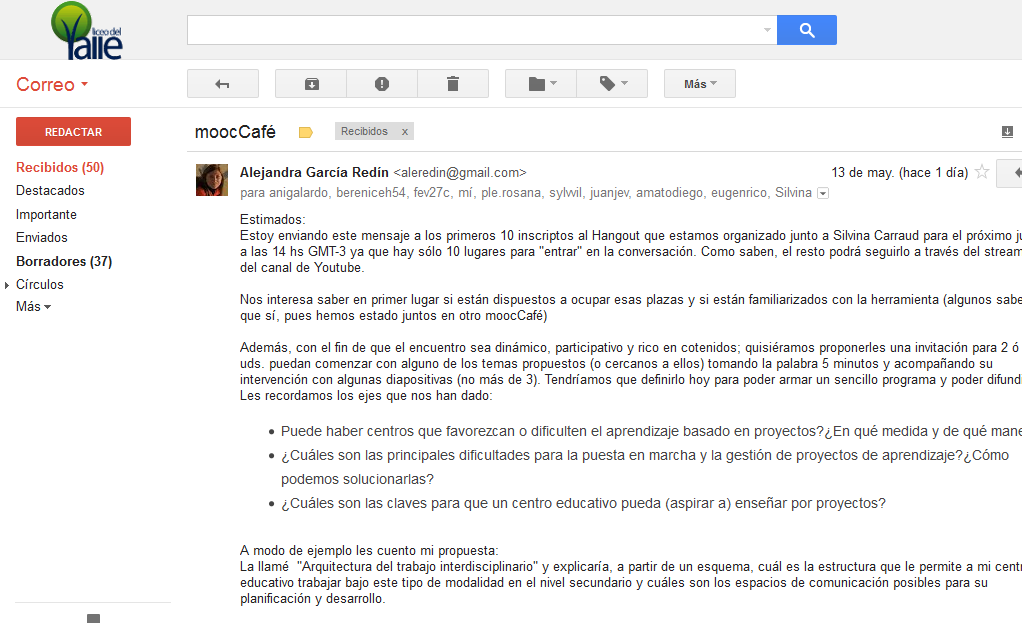Expand the Círculos section
The image size is (1022, 623).
coord(7,285)
